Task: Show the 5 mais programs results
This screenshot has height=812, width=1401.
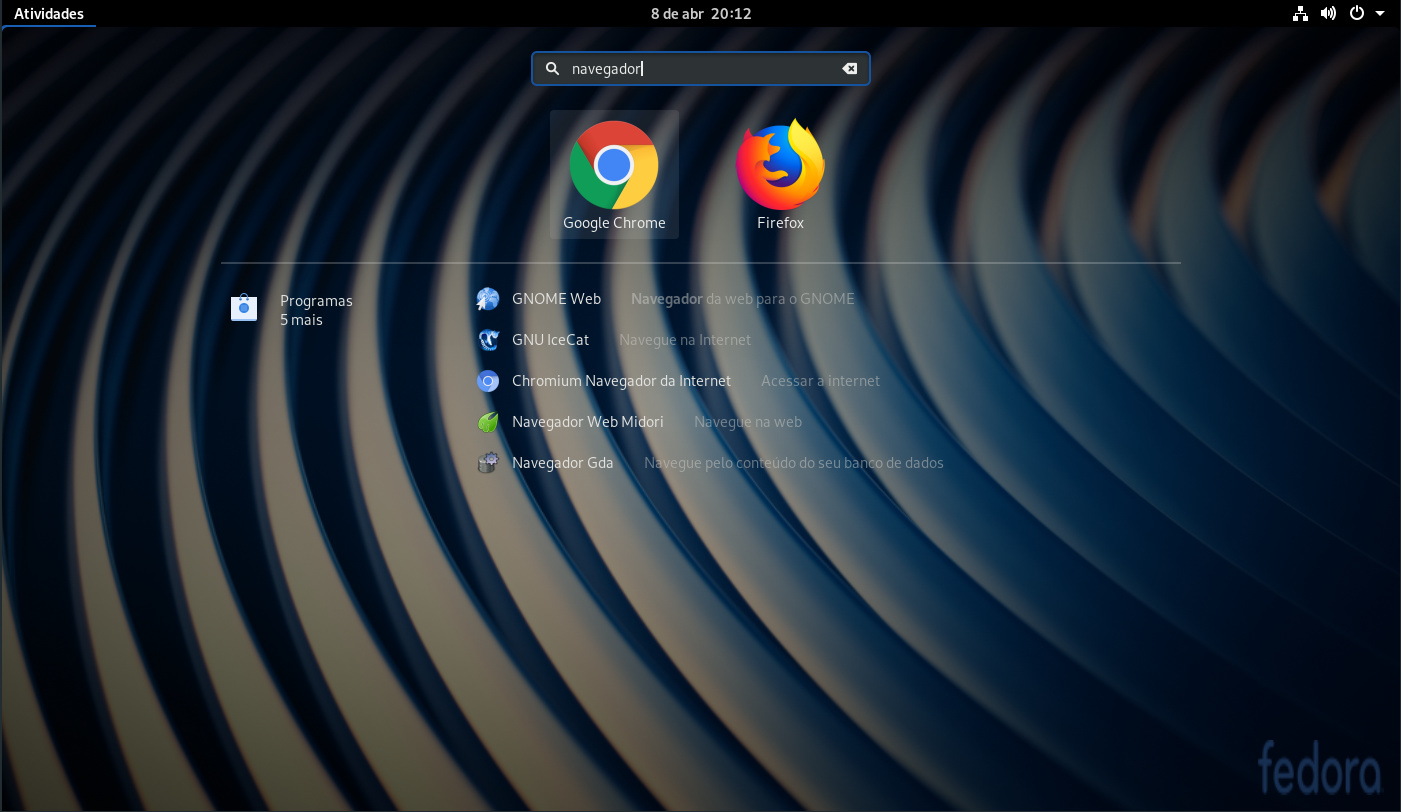Action: click(301, 320)
